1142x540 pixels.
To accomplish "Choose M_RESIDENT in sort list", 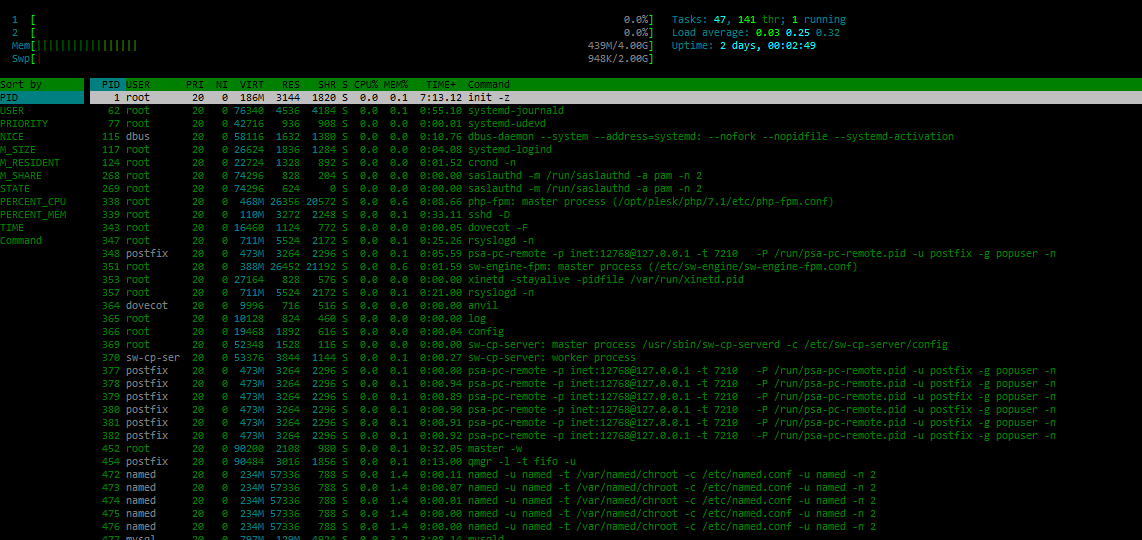I will 29,162.
